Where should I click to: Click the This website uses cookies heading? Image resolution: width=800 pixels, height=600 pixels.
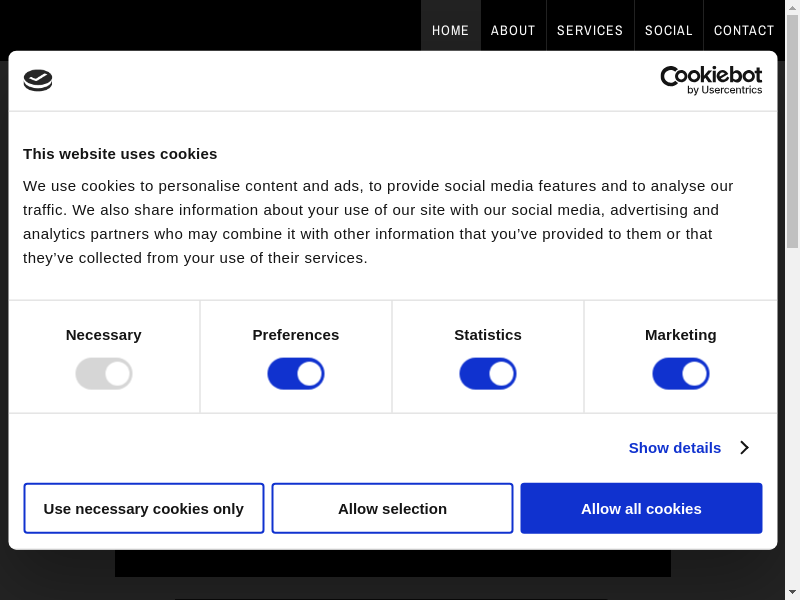[x=120, y=154]
